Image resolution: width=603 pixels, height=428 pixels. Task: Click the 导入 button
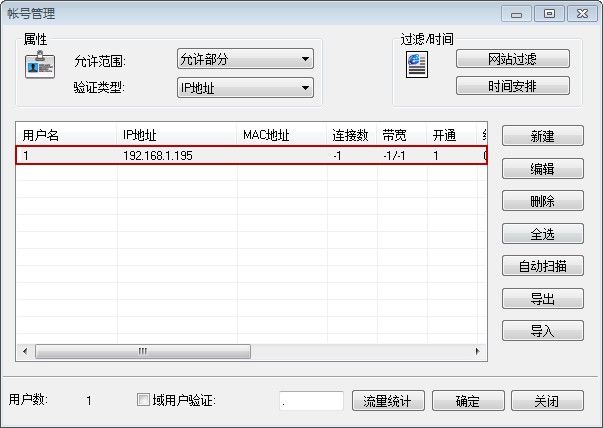tap(543, 331)
